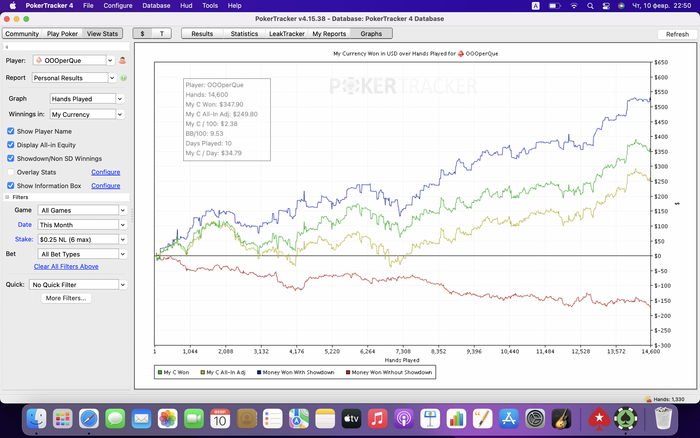700x438 pixels.
Task: Open Photos from the dock
Action: 167,419
